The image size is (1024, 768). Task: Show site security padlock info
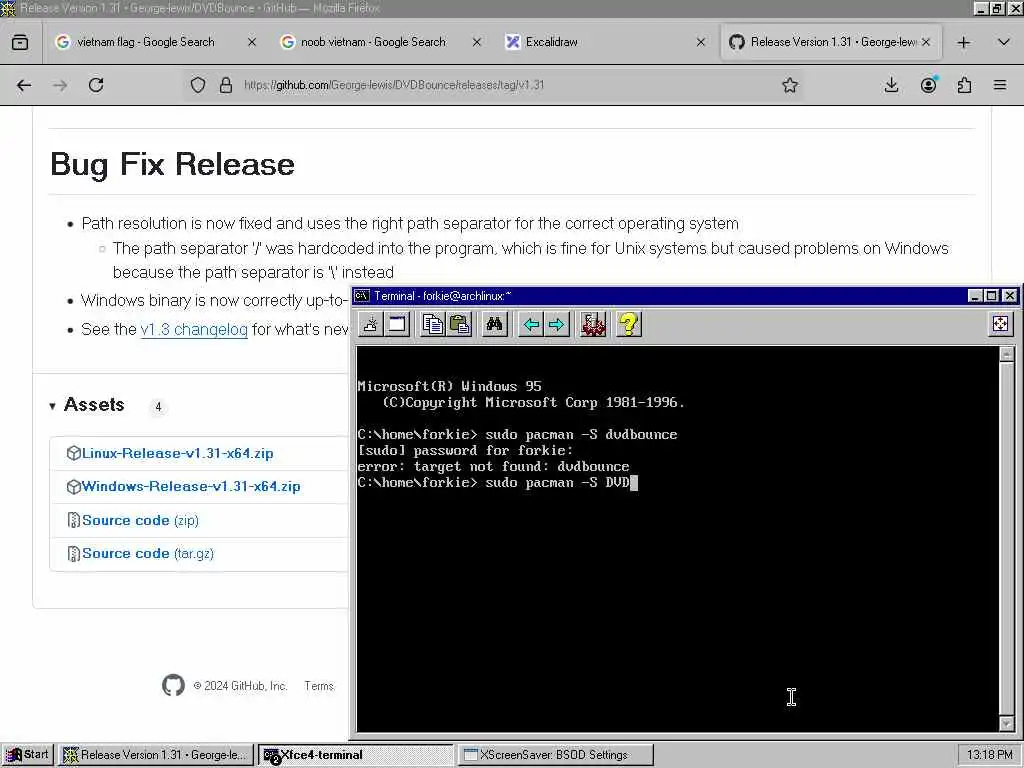pos(226,85)
